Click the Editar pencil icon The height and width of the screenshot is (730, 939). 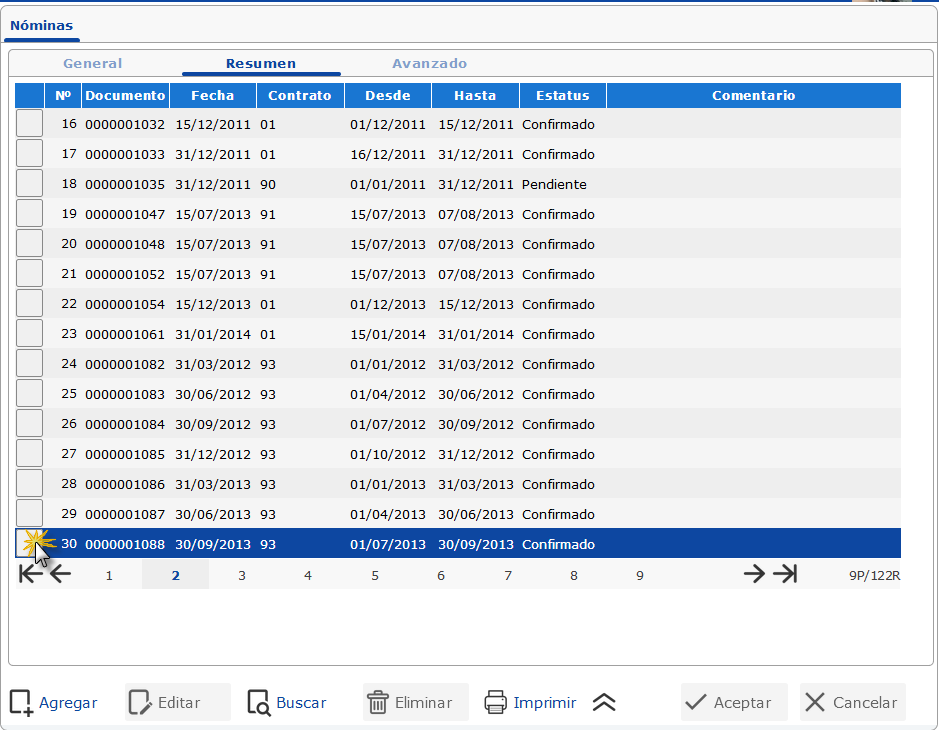pos(140,703)
